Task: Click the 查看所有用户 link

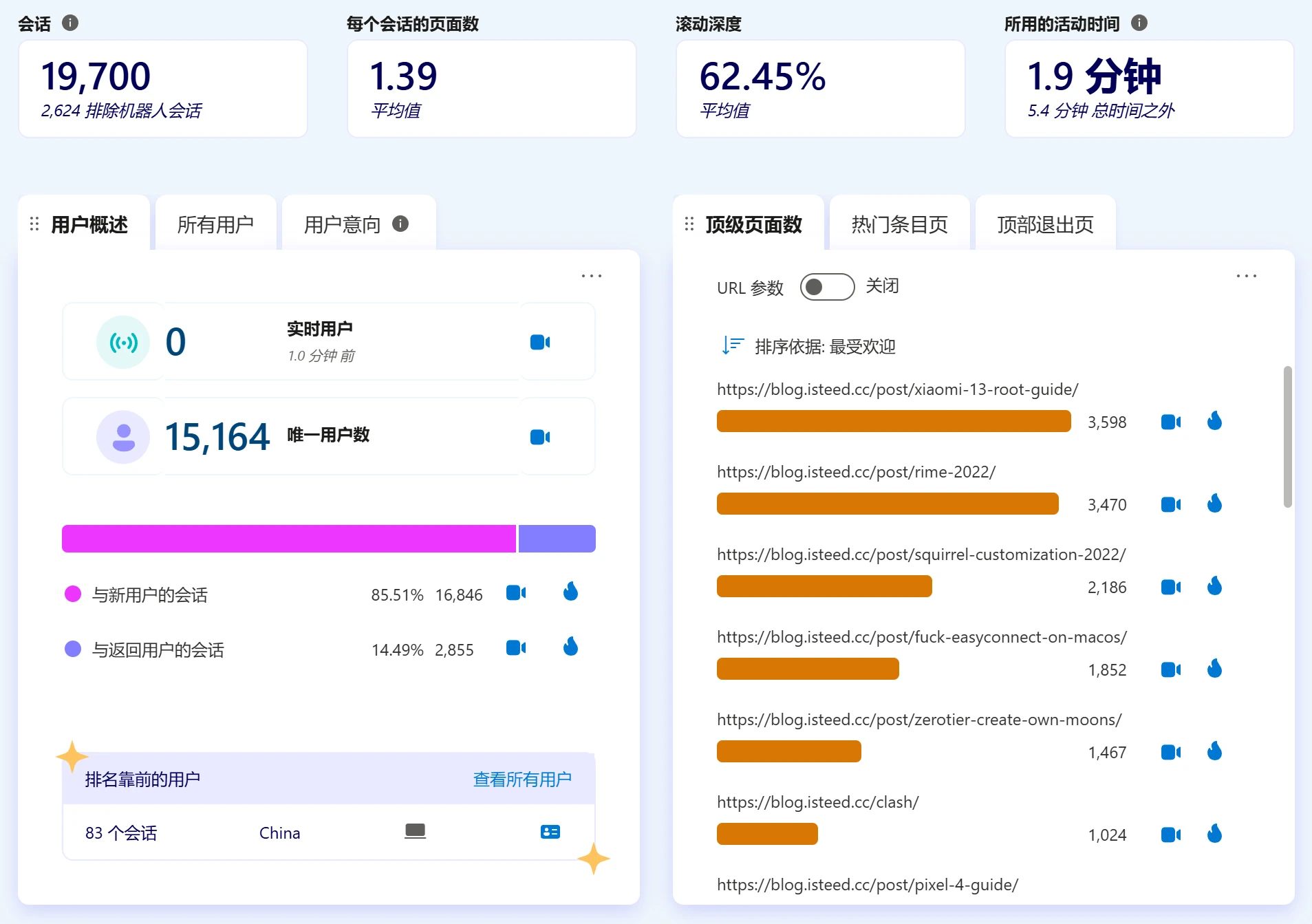Action: 522,779
